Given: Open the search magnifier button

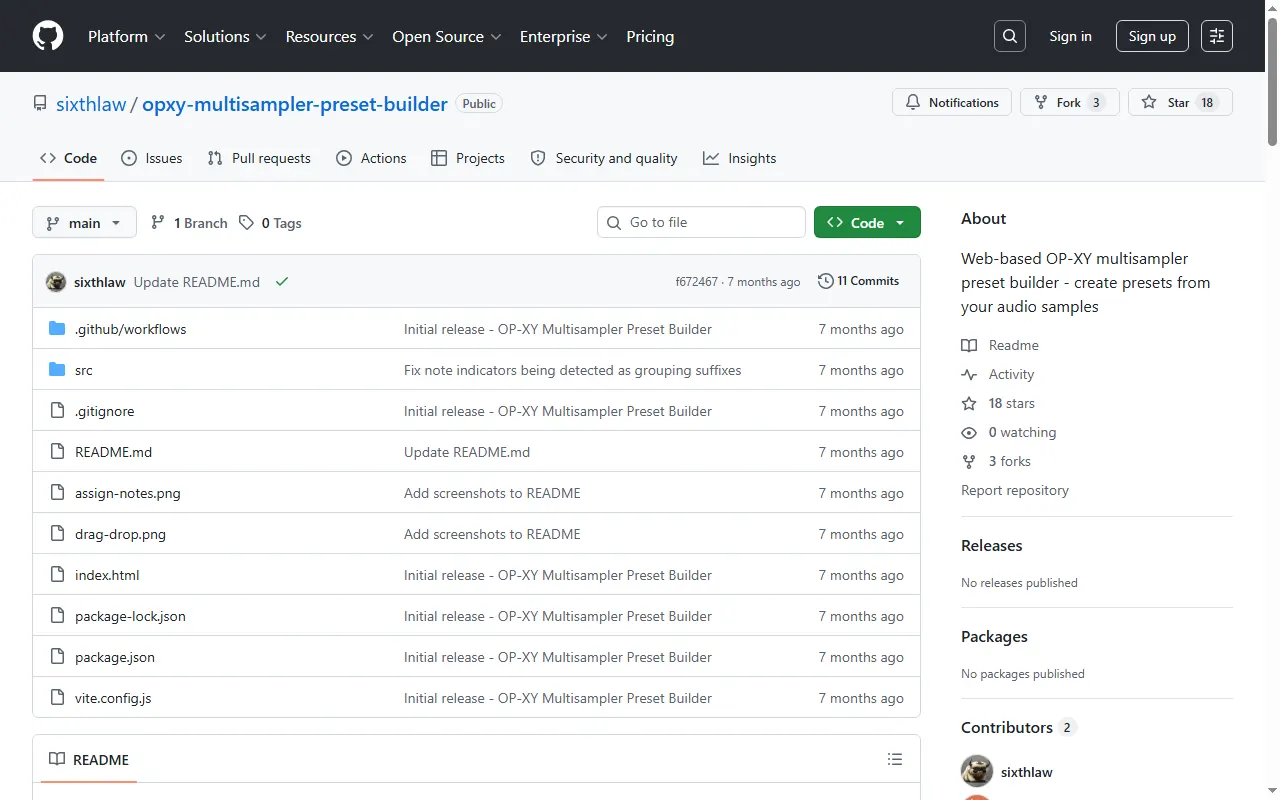Looking at the screenshot, I should (x=1010, y=36).
